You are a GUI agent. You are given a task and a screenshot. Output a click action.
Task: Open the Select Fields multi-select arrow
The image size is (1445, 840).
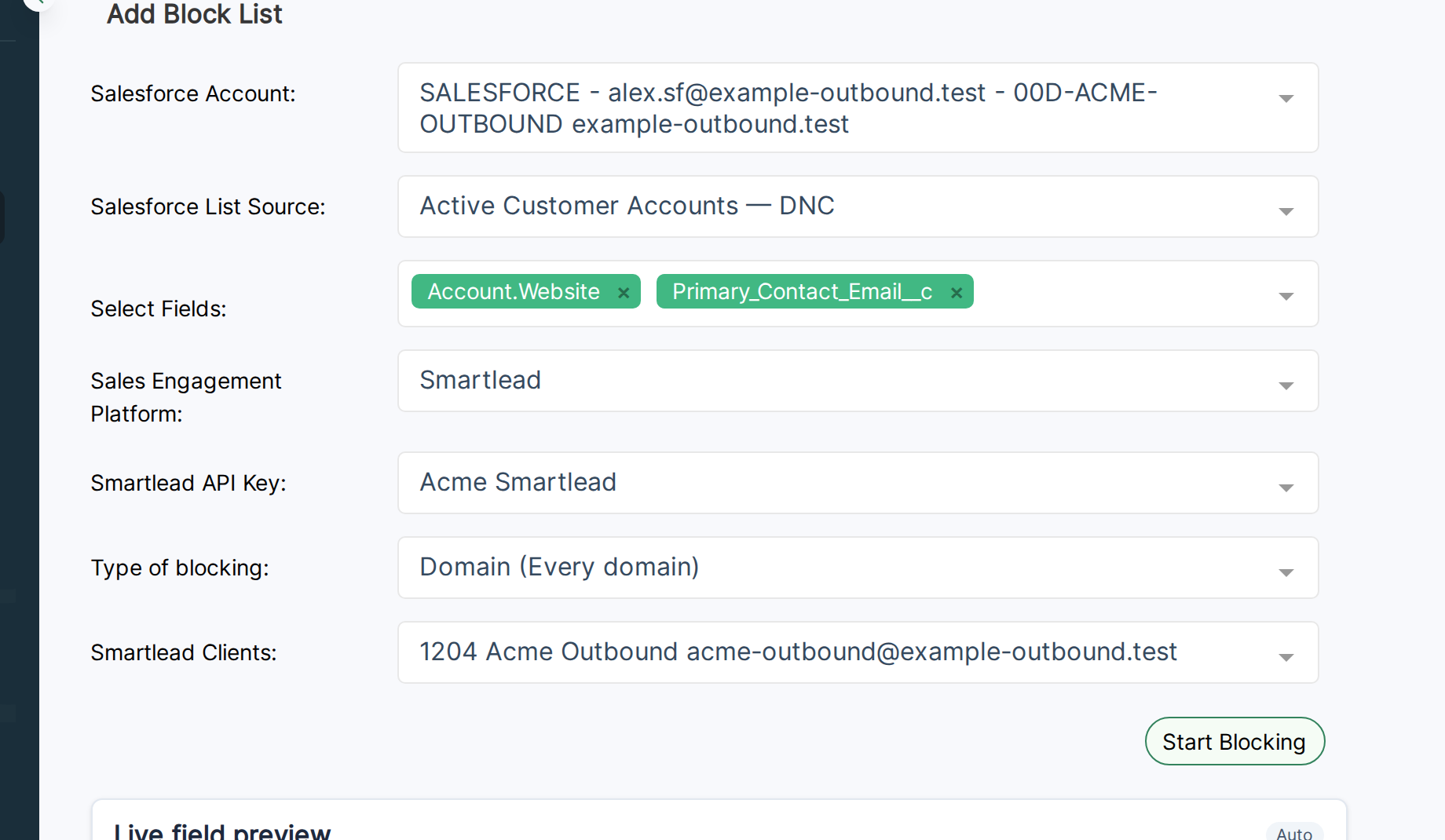(1286, 295)
